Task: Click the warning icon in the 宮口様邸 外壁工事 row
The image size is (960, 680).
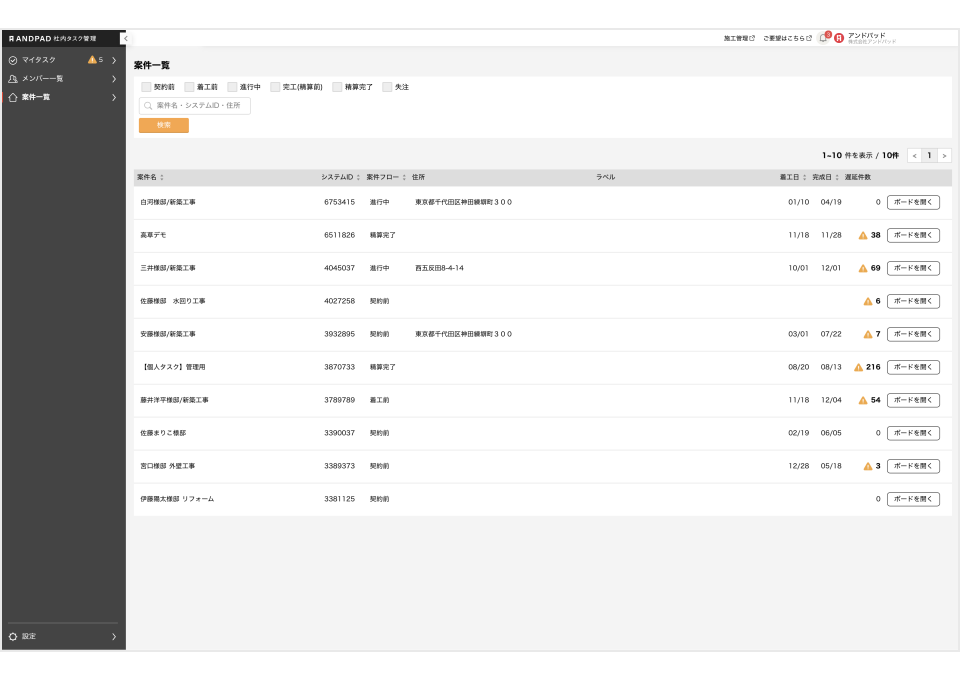Action: coord(868,466)
